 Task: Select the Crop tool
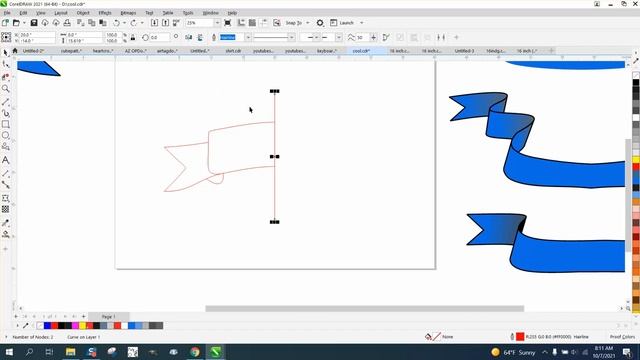[5, 77]
